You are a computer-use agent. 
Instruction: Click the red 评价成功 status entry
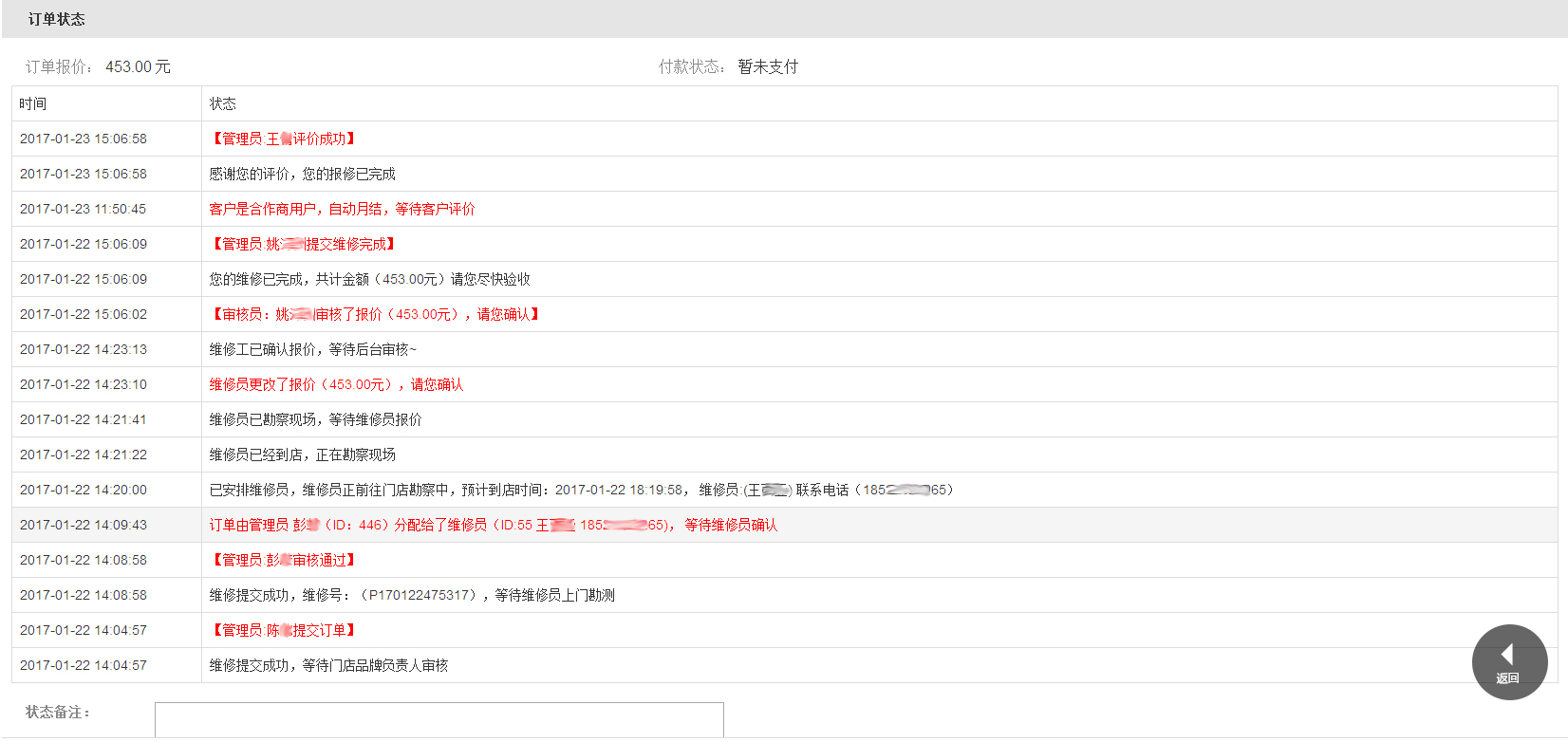(284, 139)
